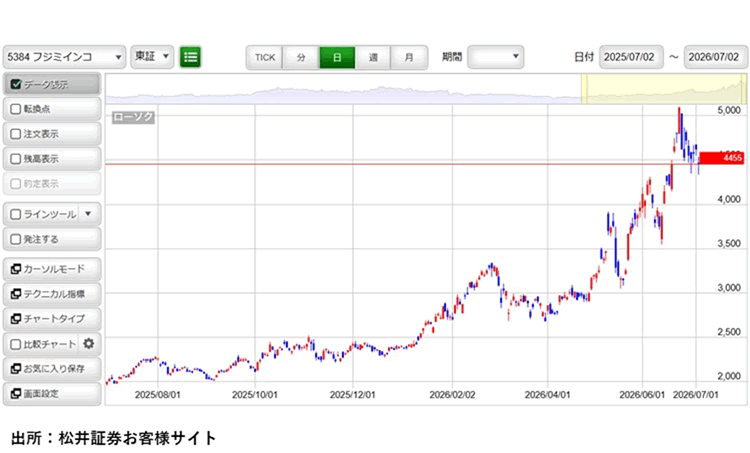The image size is (750, 453).
Task: Open テクニカル指標 settings button
Action: coord(54,294)
